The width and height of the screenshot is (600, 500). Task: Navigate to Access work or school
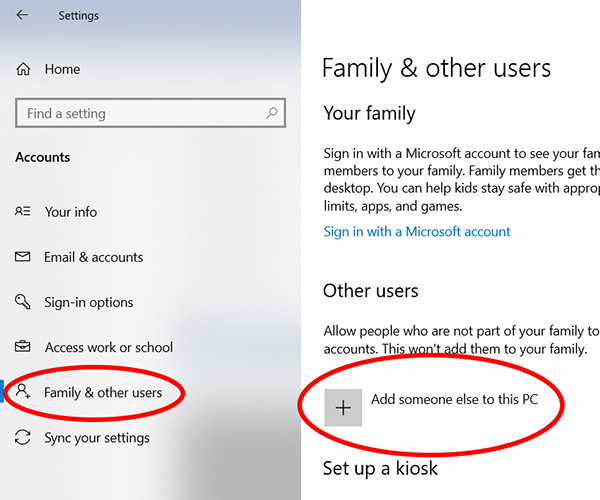click(109, 347)
